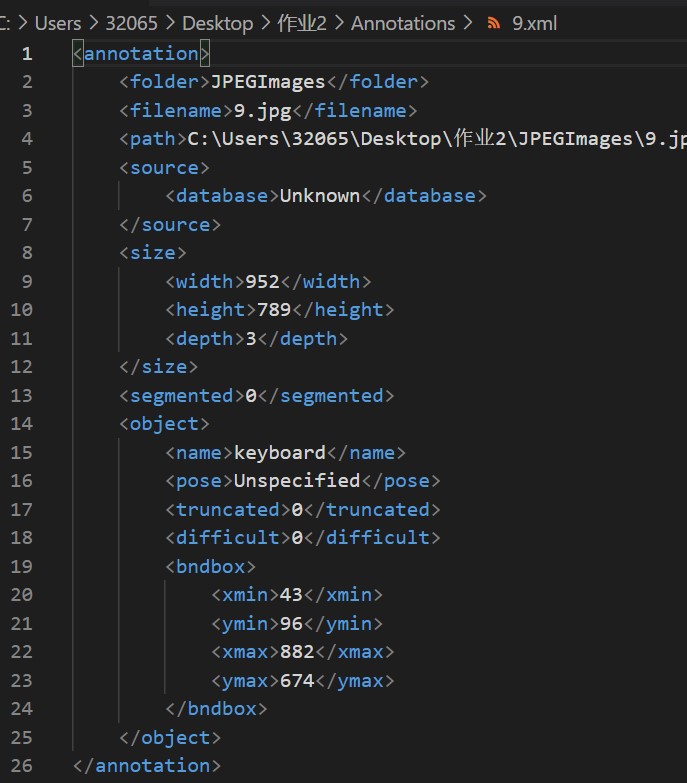Click the closing size tag
687x783 pixels.
(158, 367)
